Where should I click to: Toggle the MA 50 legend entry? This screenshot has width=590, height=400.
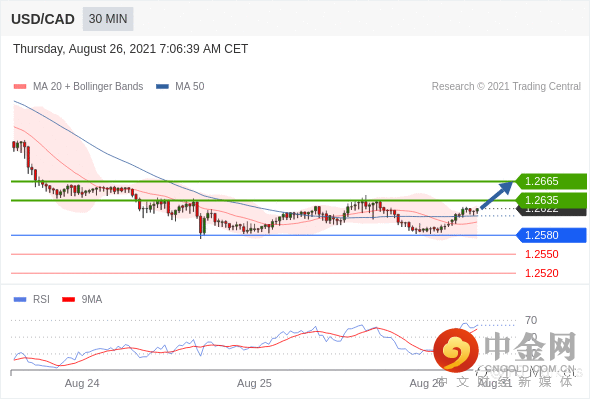180,87
